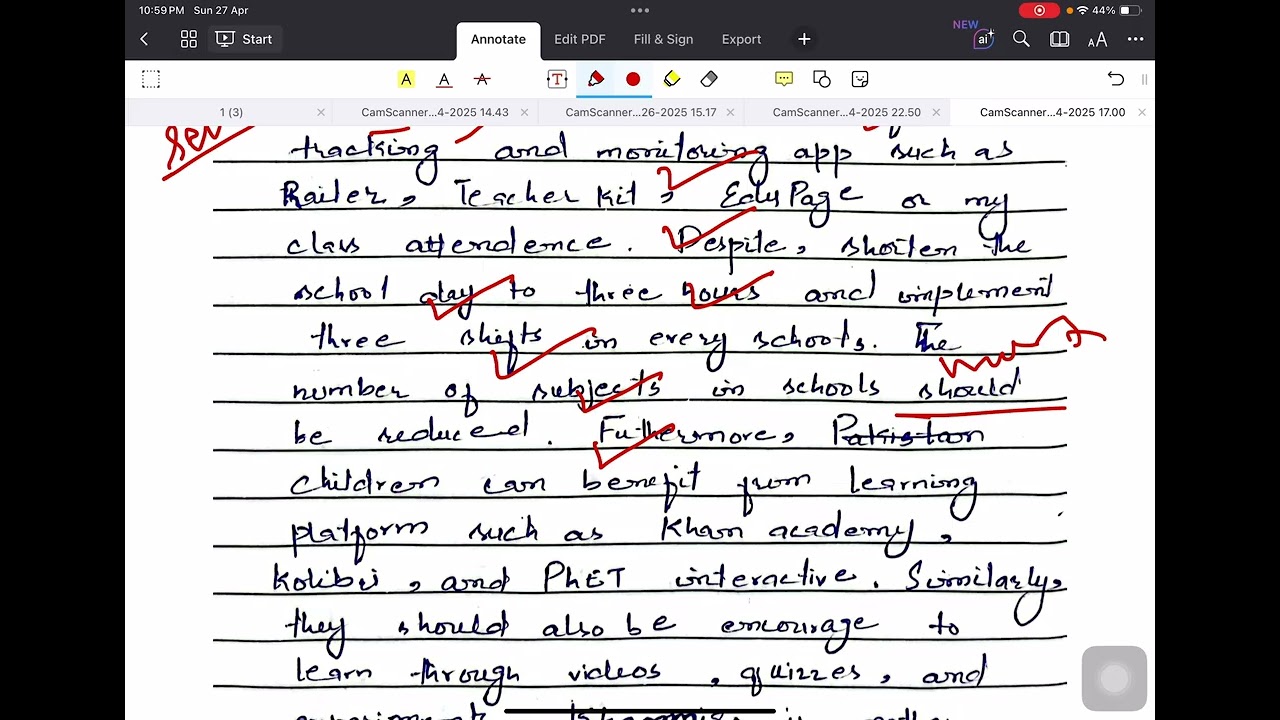Open the red pen color swatch

(633, 79)
